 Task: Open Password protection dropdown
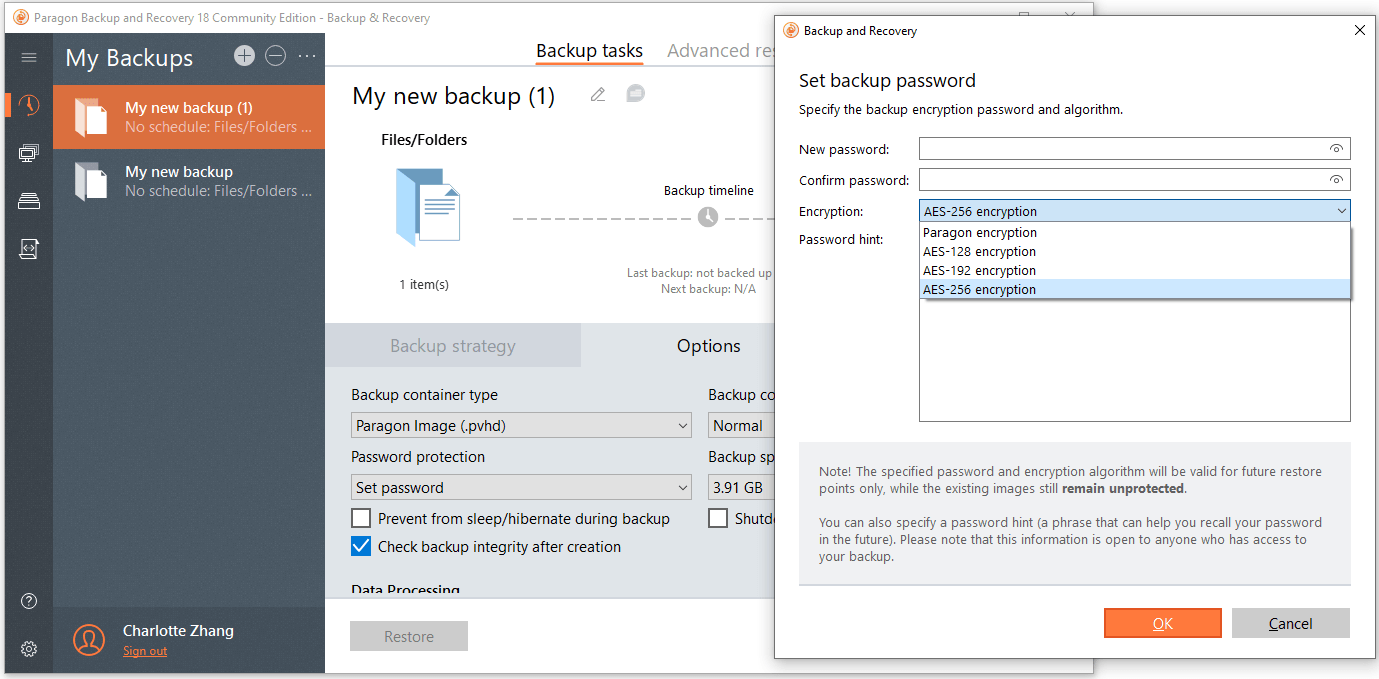click(521, 487)
